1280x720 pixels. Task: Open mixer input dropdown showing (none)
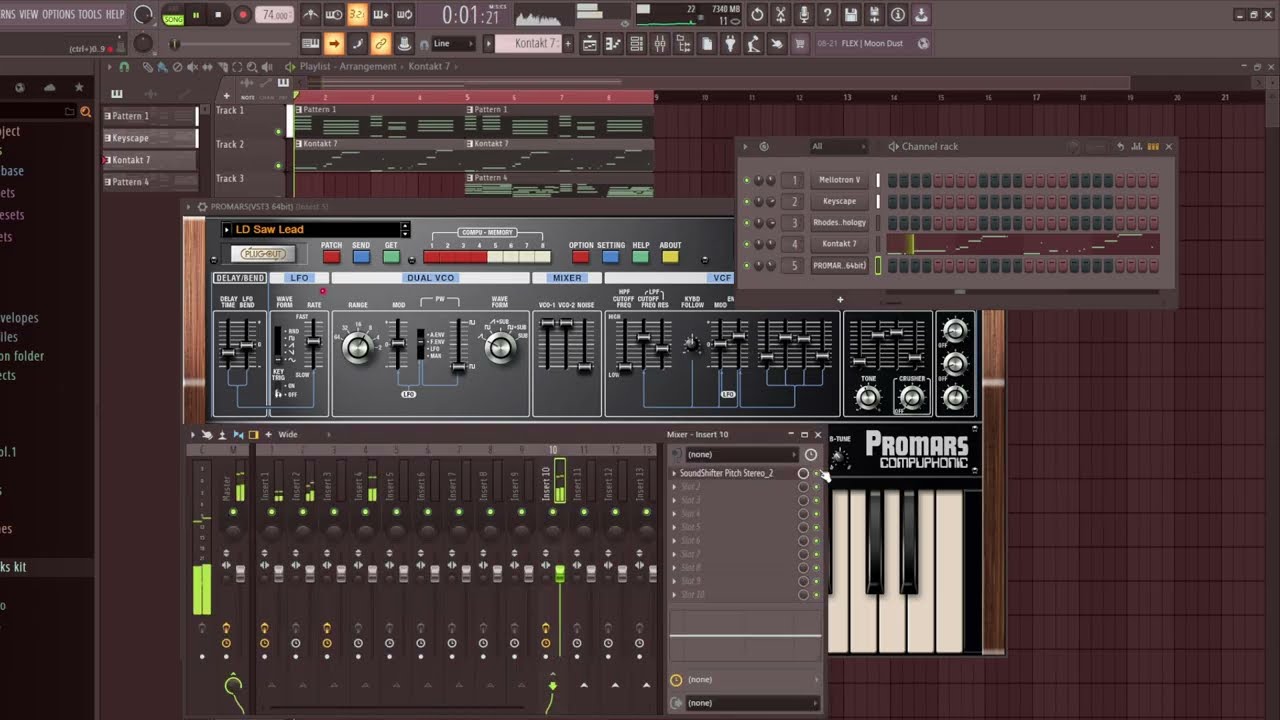(x=742, y=454)
